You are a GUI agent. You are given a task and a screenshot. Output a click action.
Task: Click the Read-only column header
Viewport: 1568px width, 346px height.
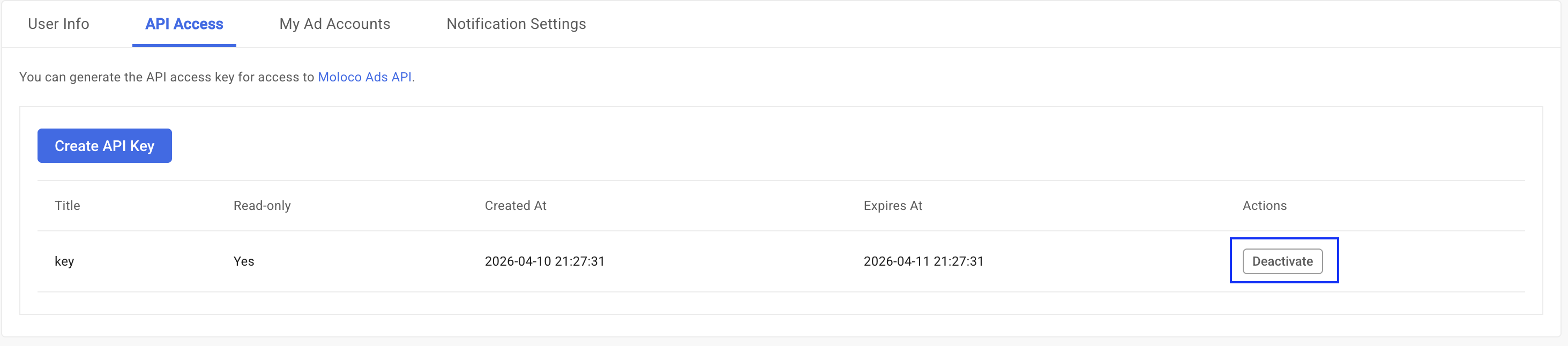click(263, 206)
